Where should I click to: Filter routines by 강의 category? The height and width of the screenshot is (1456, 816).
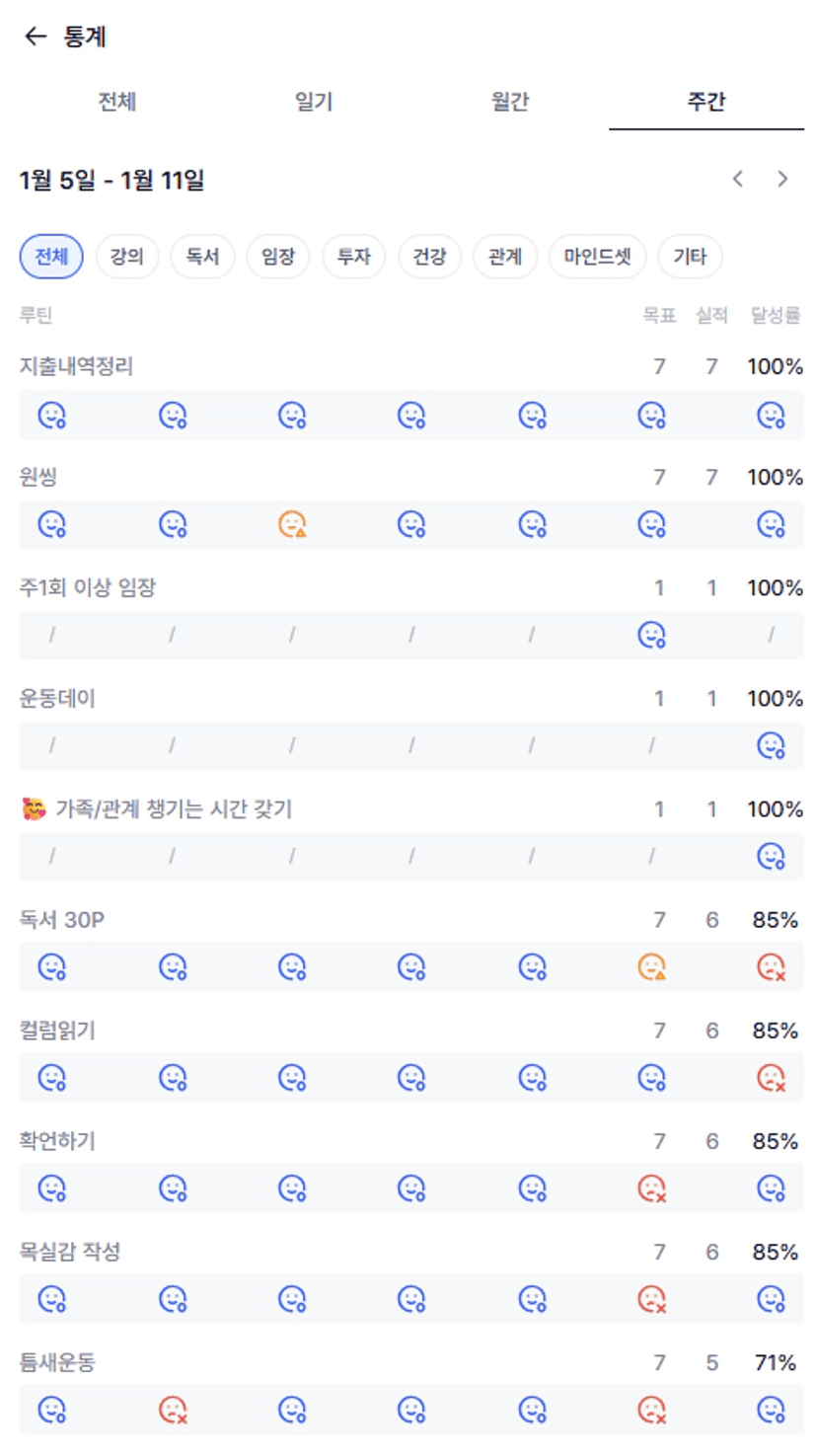126,257
